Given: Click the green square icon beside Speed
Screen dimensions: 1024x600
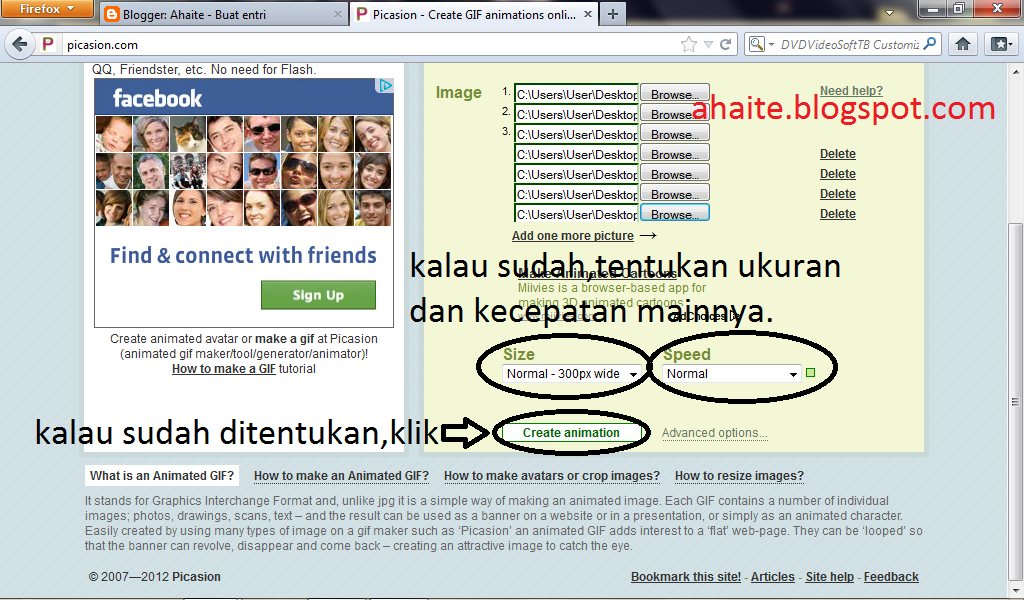Looking at the screenshot, I should [x=810, y=373].
